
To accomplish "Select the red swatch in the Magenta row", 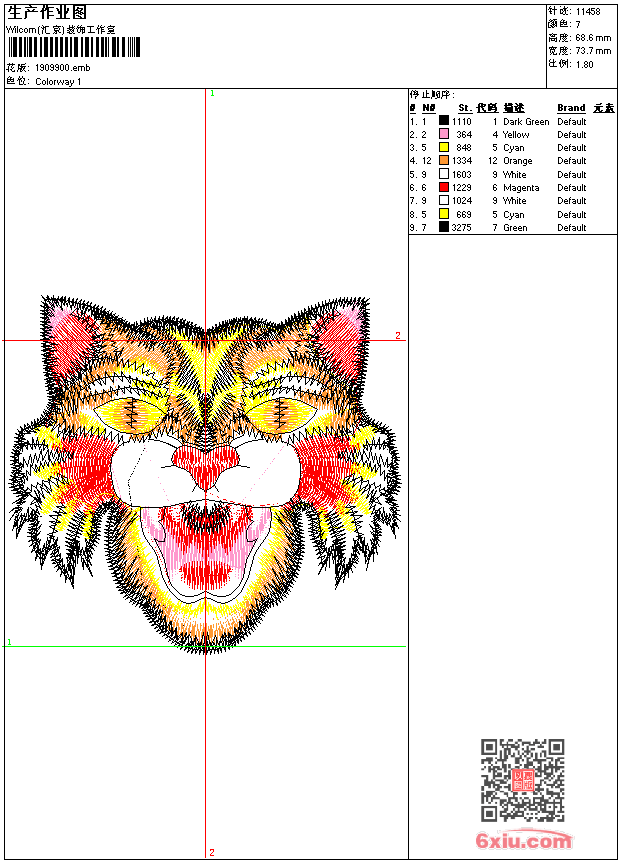I will (x=444, y=187).
